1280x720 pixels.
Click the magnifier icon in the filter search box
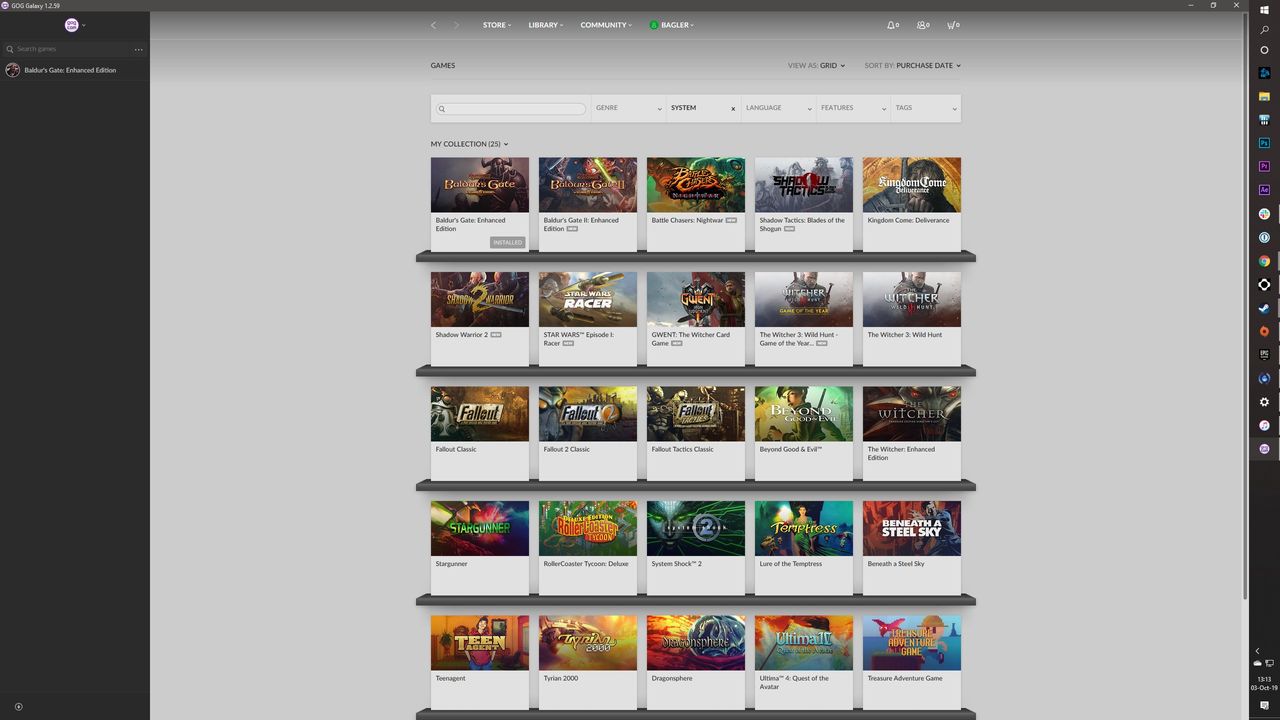(442, 109)
